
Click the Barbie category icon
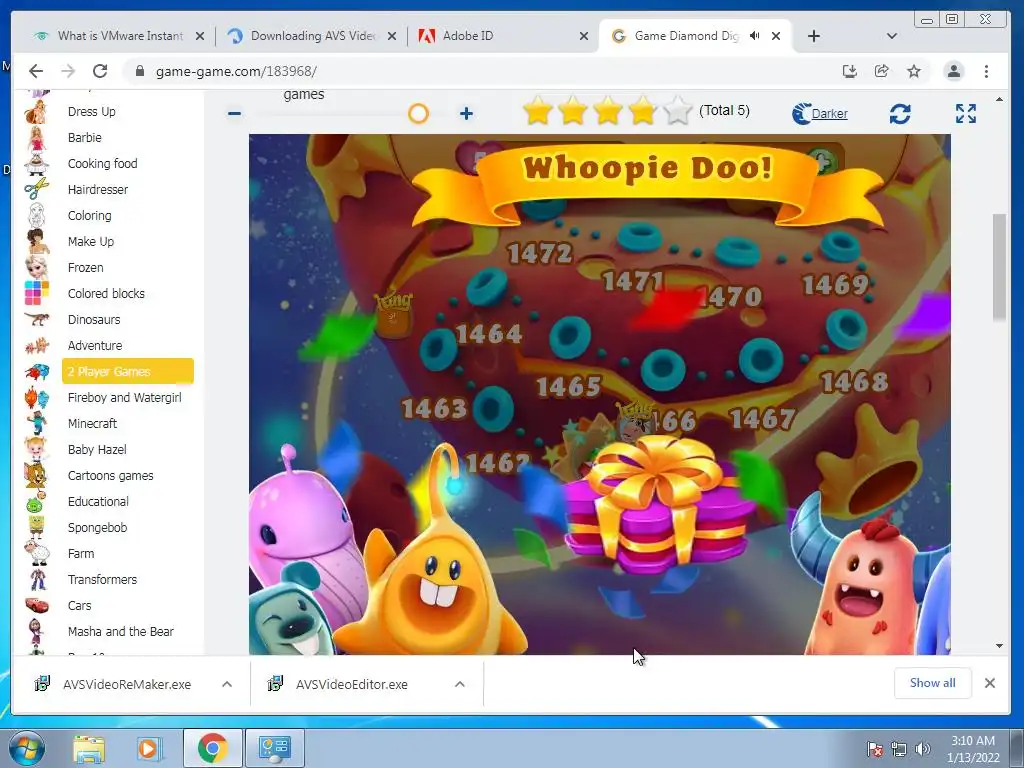[36, 138]
